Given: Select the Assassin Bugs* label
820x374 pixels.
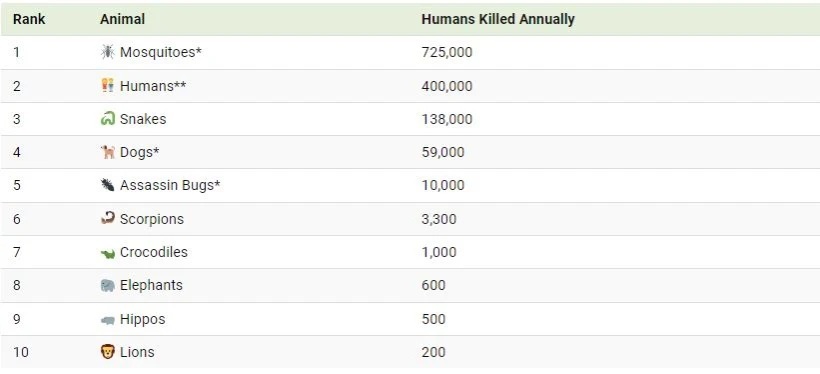Looking at the screenshot, I should [170, 185].
